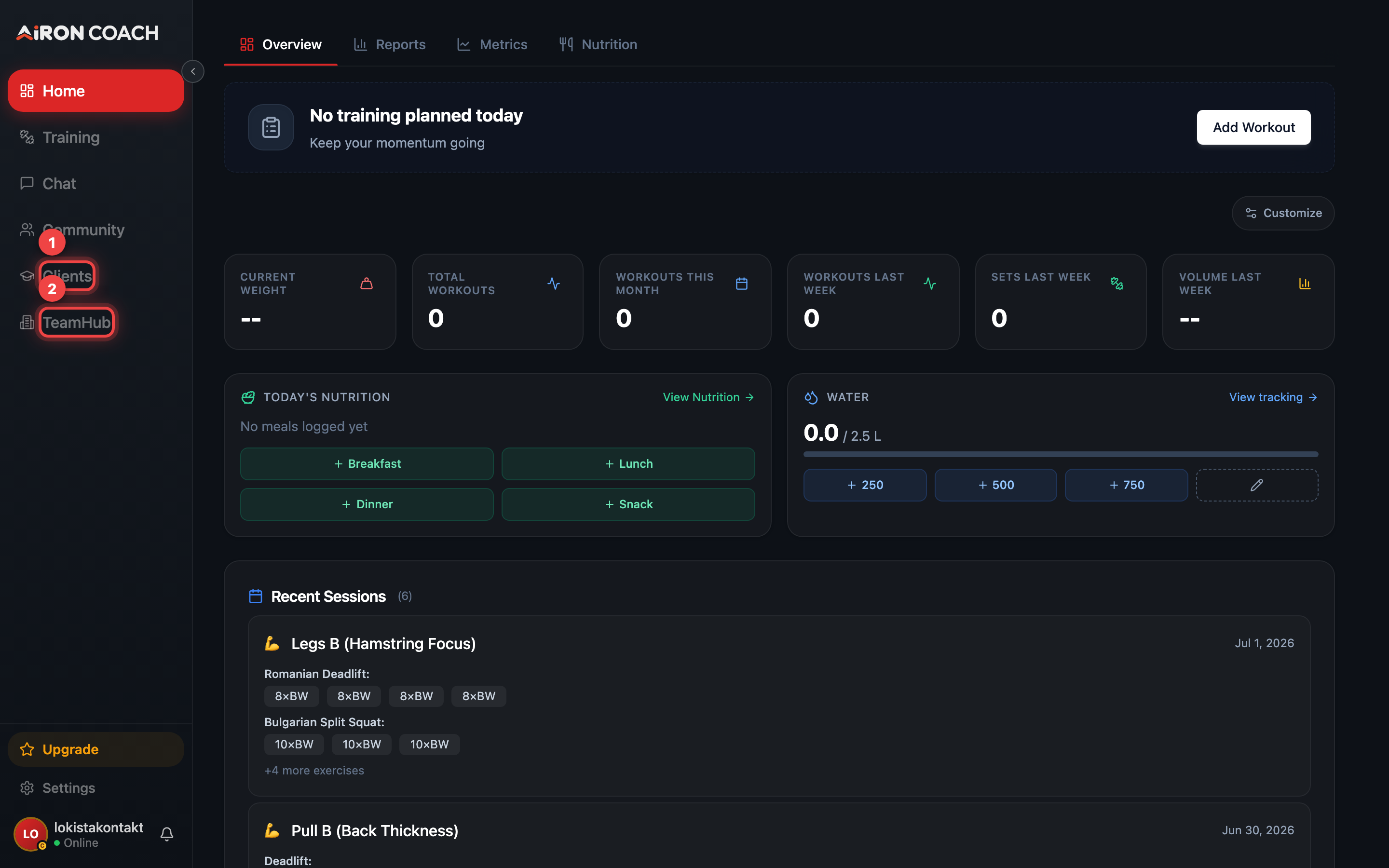1389x868 pixels.
Task: Click the AiRON COACH logo
Action: [87, 33]
